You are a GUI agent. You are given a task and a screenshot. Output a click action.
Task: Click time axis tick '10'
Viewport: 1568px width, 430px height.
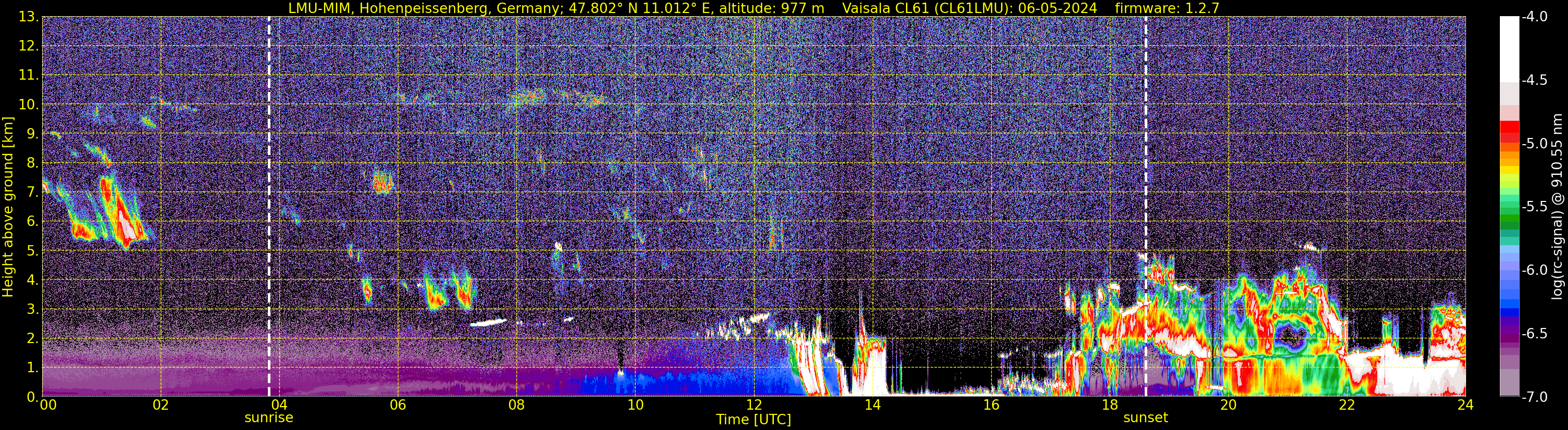pyautogui.click(x=635, y=405)
